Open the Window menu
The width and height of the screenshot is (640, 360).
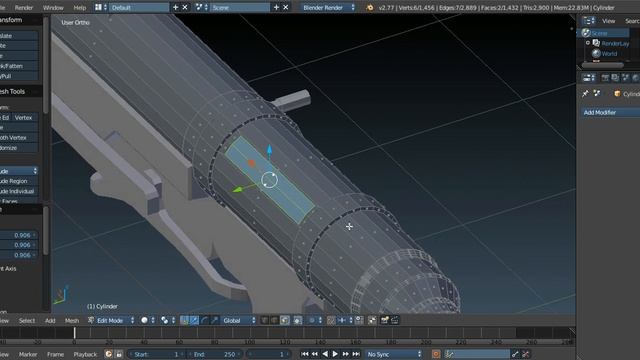coord(53,7)
